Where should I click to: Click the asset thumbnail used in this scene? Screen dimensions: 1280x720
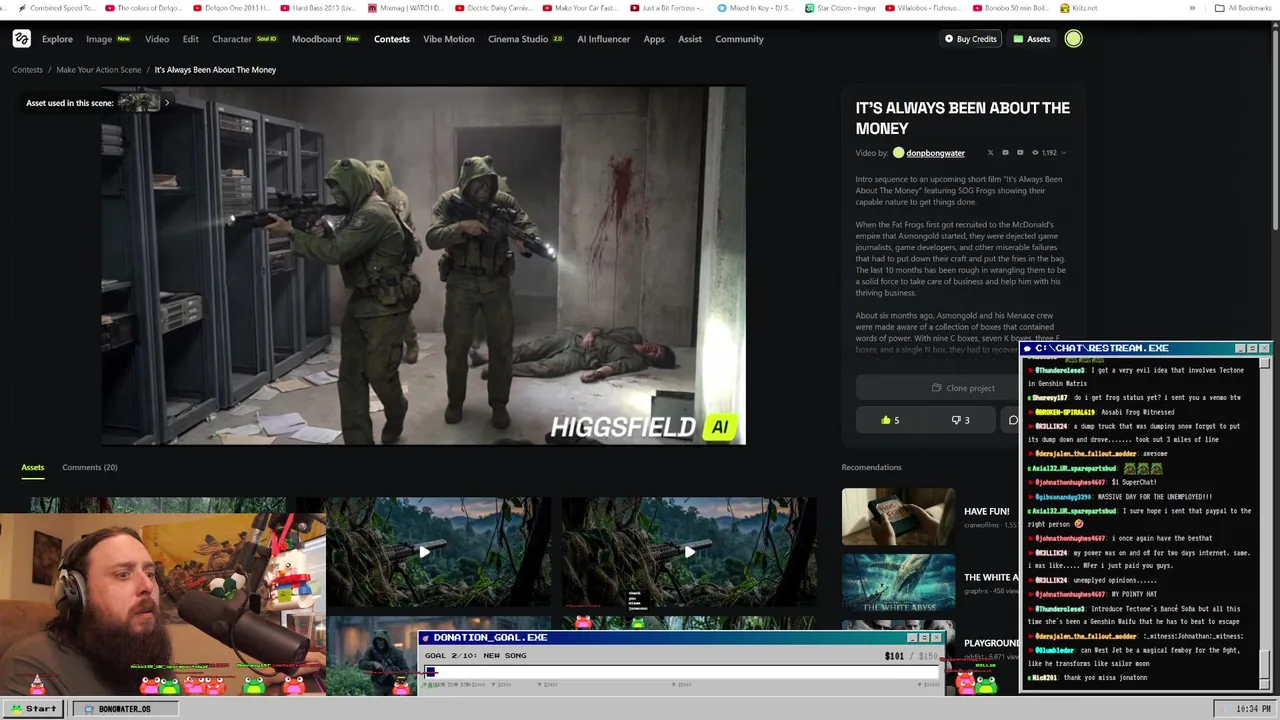pyautogui.click(x=139, y=103)
